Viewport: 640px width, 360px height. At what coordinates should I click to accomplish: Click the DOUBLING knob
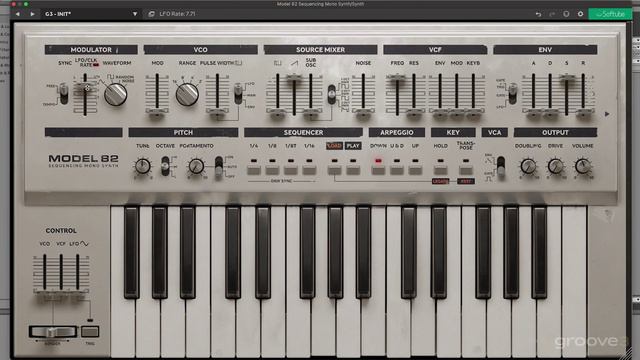click(528, 166)
